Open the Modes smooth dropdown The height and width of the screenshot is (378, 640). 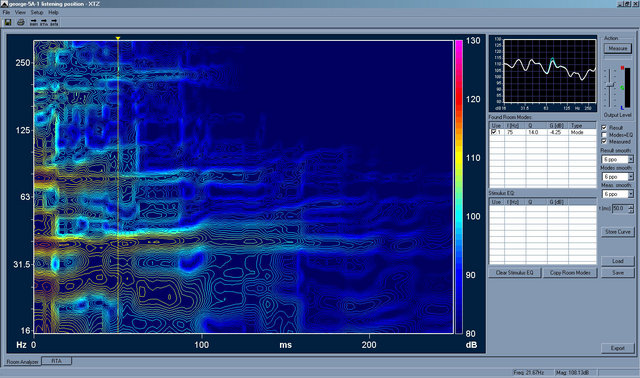tap(631, 177)
